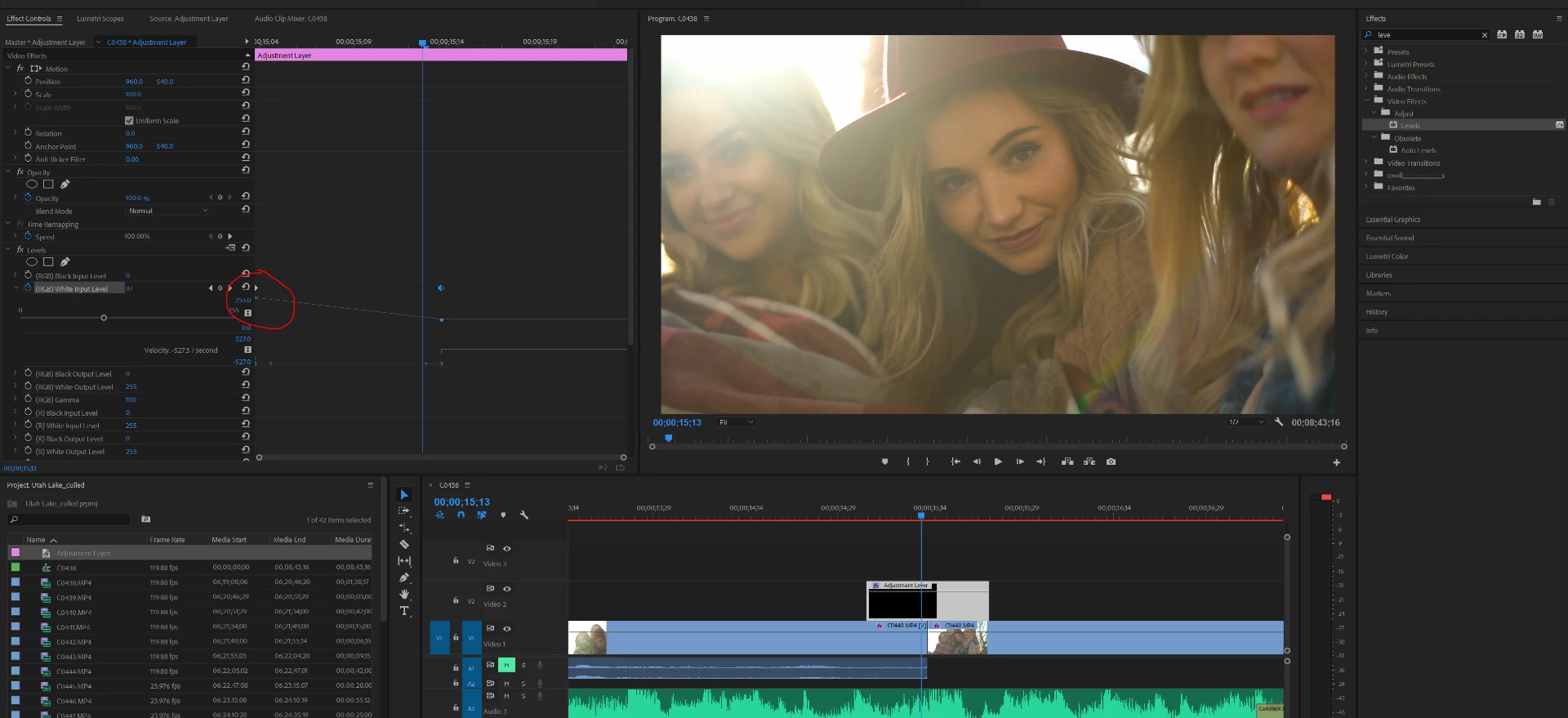Toggle the animation stopwatch for Rotation

(x=29, y=132)
